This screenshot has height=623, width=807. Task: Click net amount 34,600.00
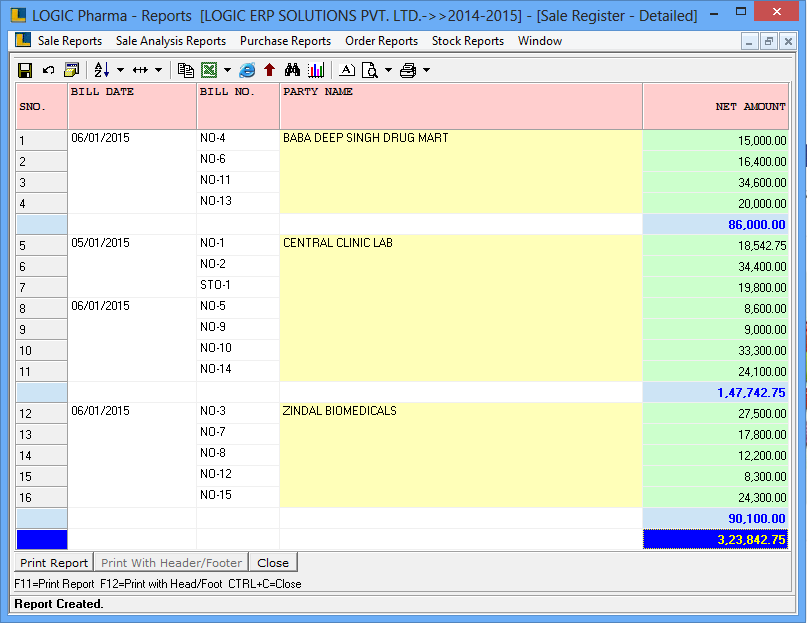[762, 183]
